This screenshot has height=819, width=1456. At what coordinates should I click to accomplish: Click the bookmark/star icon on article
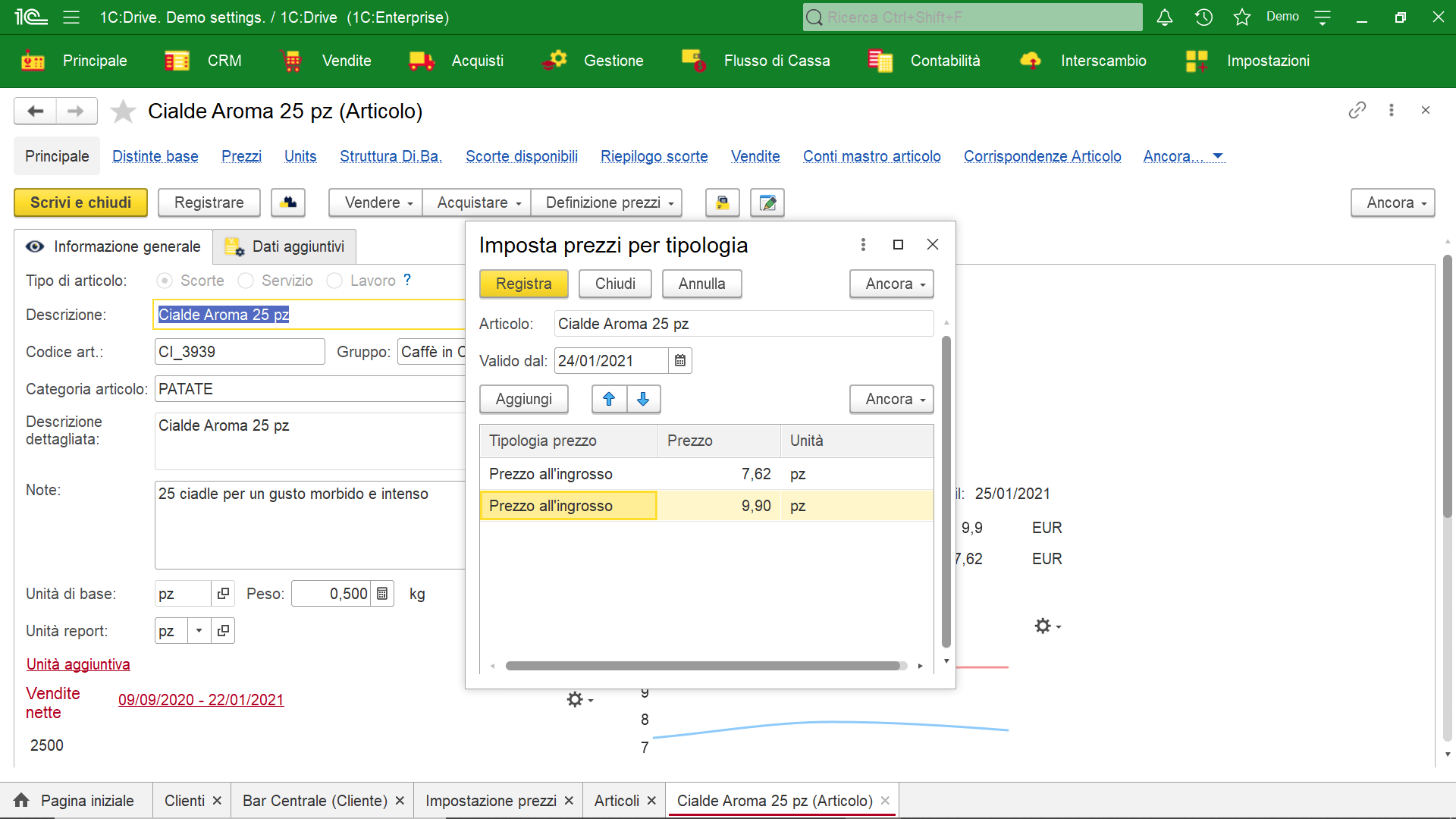pyautogui.click(x=124, y=111)
